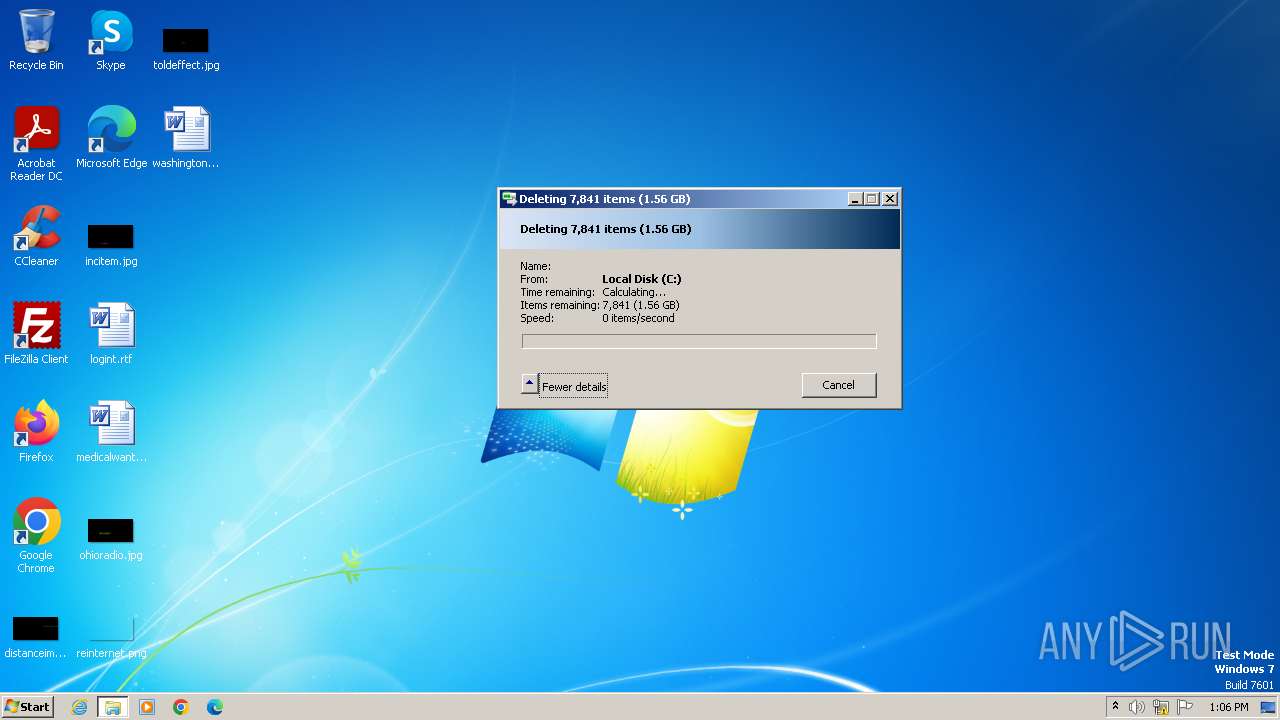Open the volume speaker tray icon
Viewport: 1280px width, 720px height.
[1137, 707]
